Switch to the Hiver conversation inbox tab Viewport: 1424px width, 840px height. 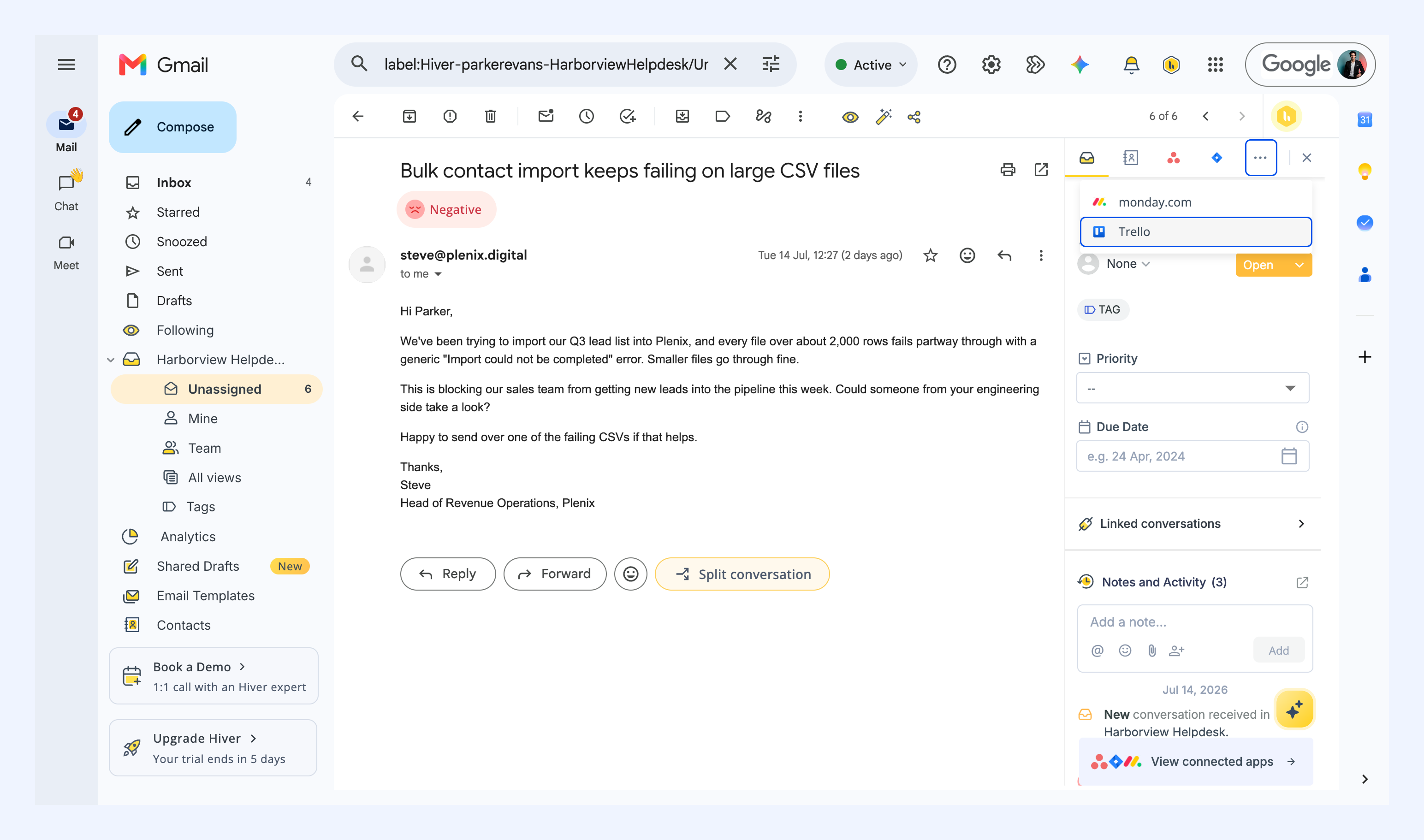1086,158
